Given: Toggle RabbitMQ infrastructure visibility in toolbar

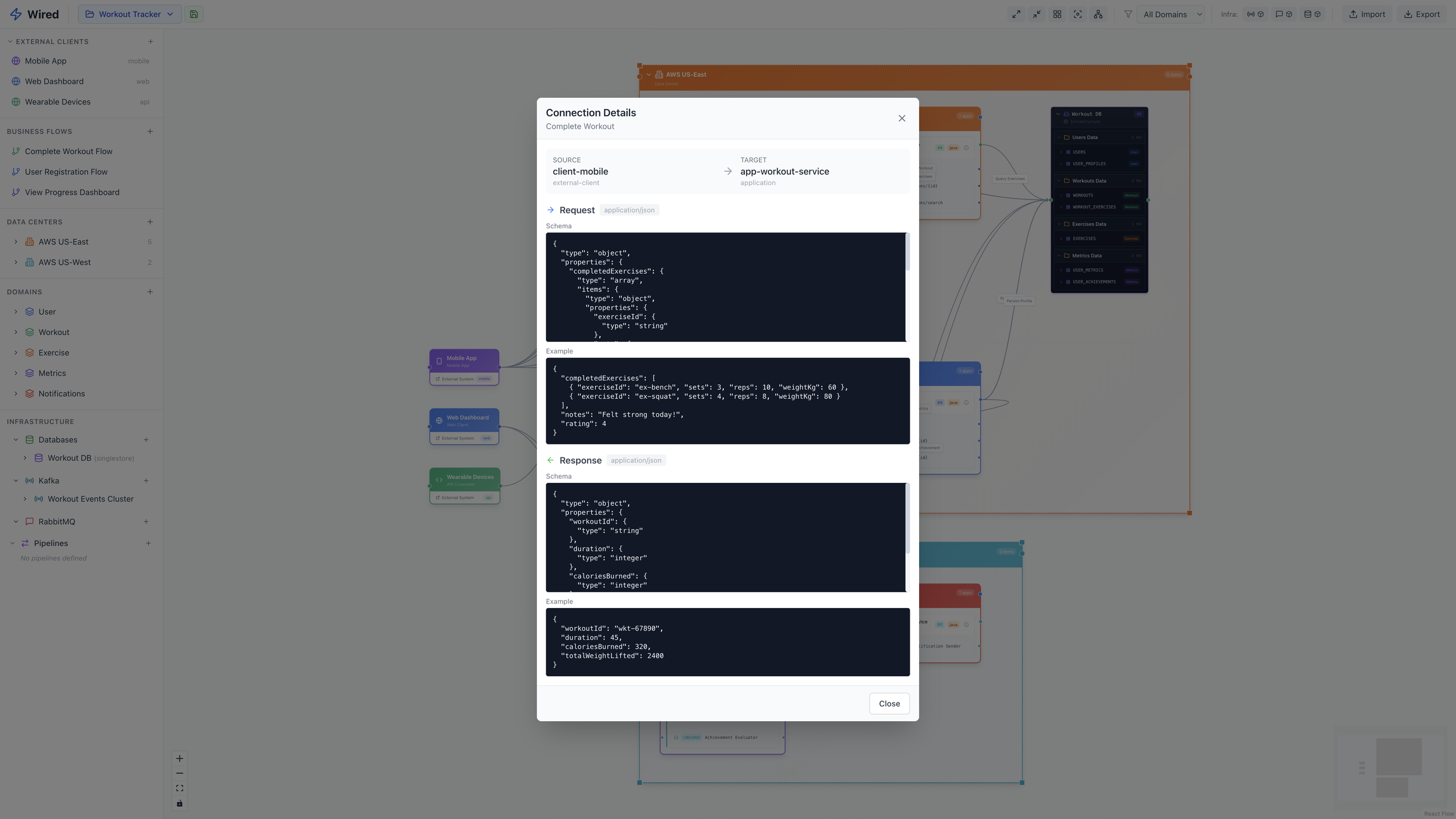Looking at the screenshot, I should click(x=1284, y=14).
